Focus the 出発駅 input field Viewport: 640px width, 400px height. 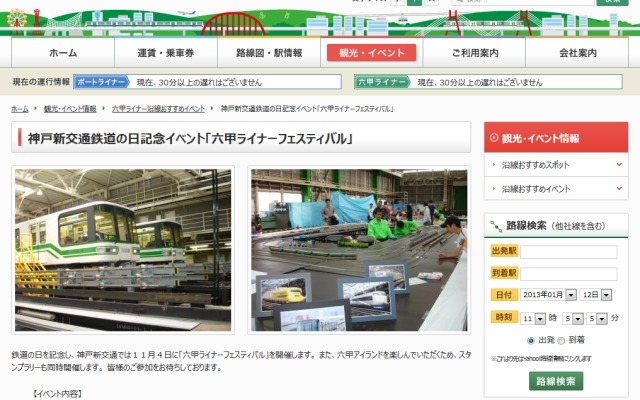coord(568,252)
